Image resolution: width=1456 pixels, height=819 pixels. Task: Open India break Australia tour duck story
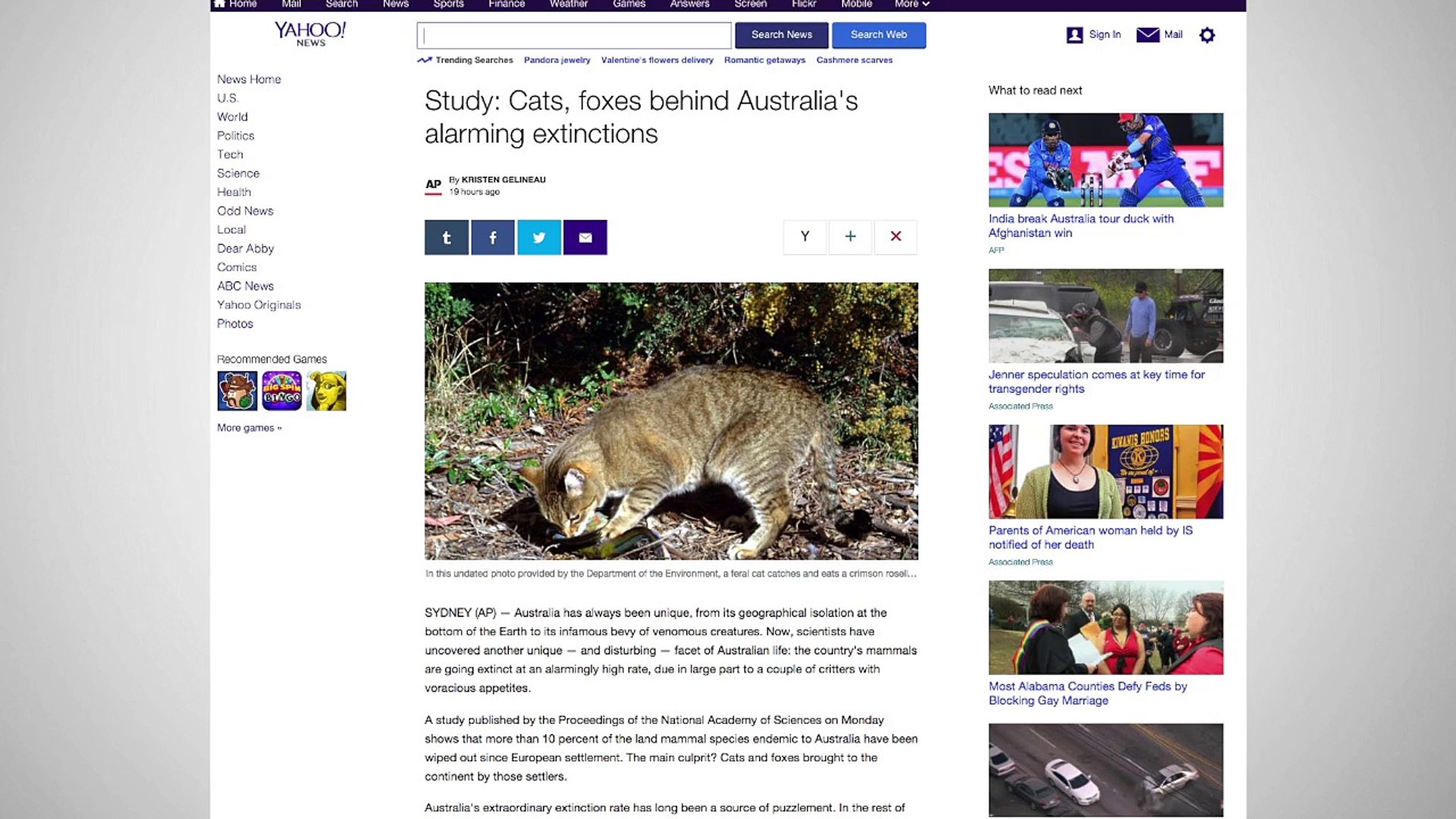click(1081, 226)
